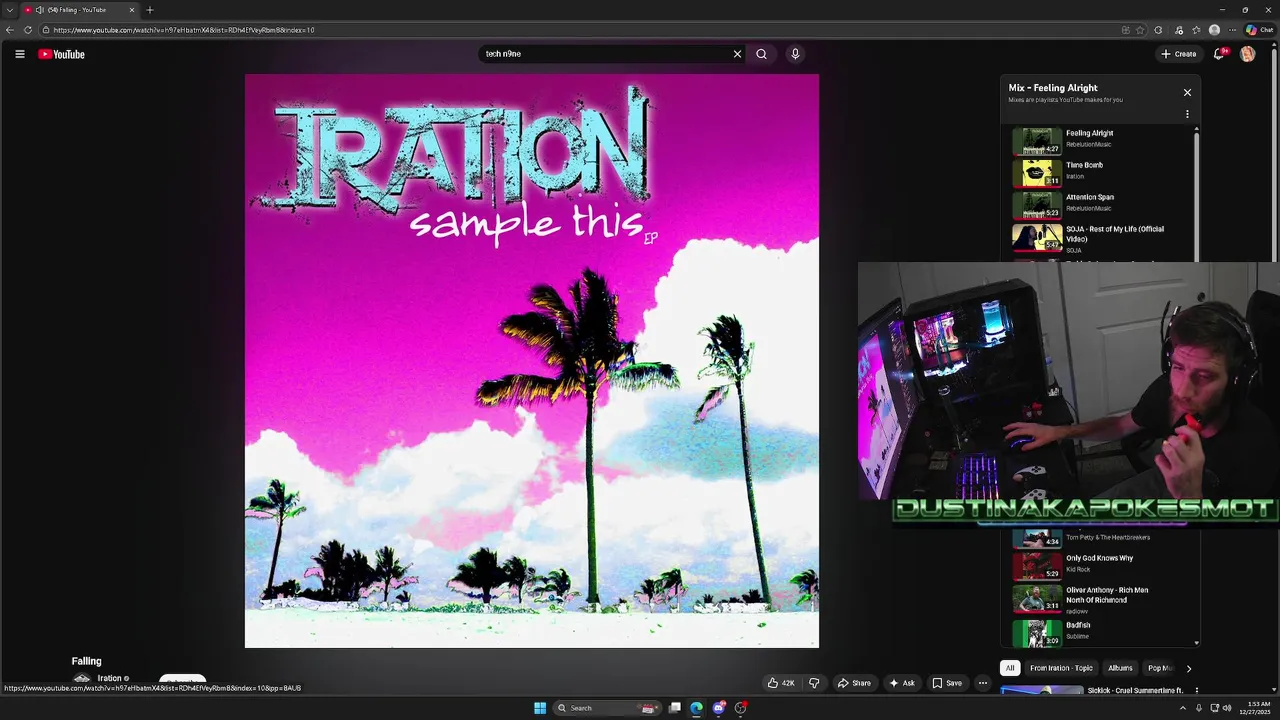The height and width of the screenshot is (720, 1280).
Task: Open the browser media control icon
Action: [x=1179, y=30]
